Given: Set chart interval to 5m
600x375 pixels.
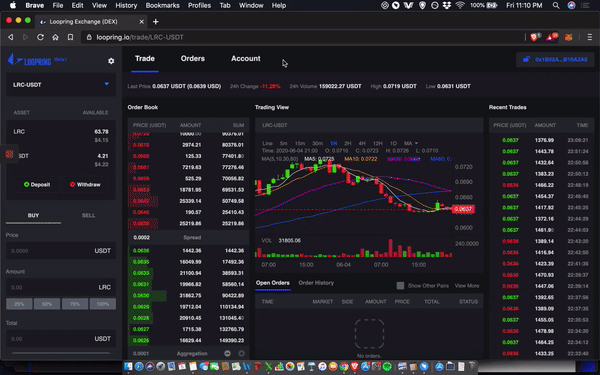Looking at the screenshot, I should point(284,143).
